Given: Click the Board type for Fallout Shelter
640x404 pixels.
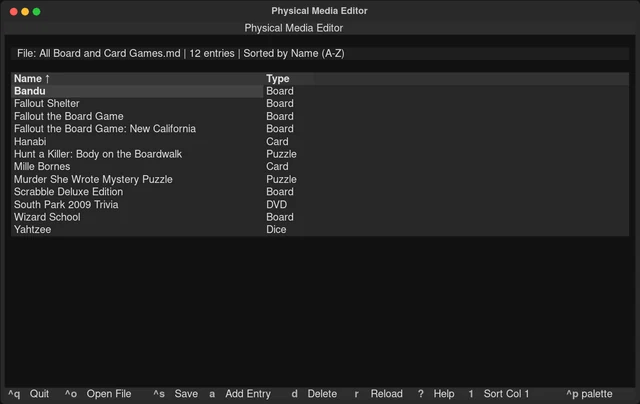Looking at the screenshot, I should tap(280, 104).
